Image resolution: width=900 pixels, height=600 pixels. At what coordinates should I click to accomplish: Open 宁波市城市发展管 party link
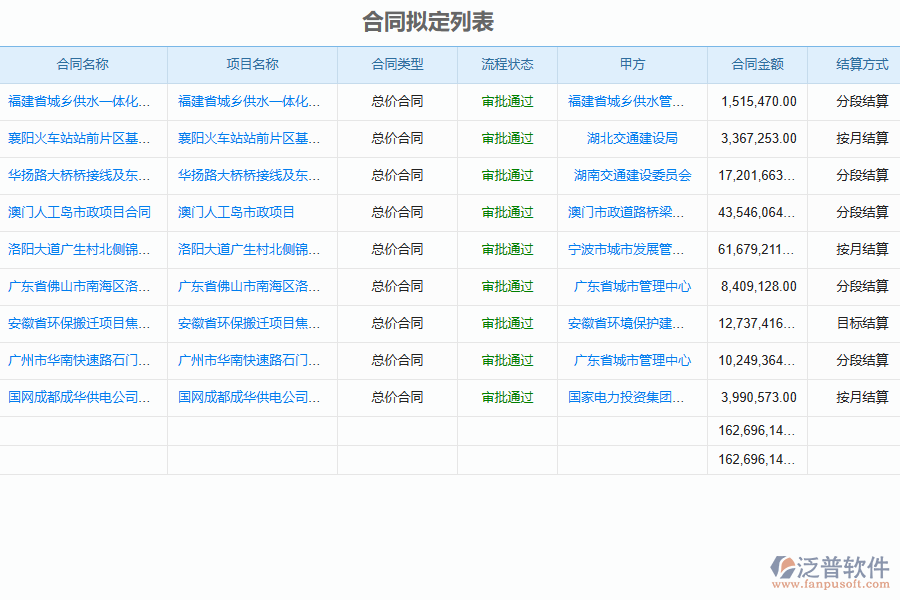pyautogui.click(x=627, y=249)
